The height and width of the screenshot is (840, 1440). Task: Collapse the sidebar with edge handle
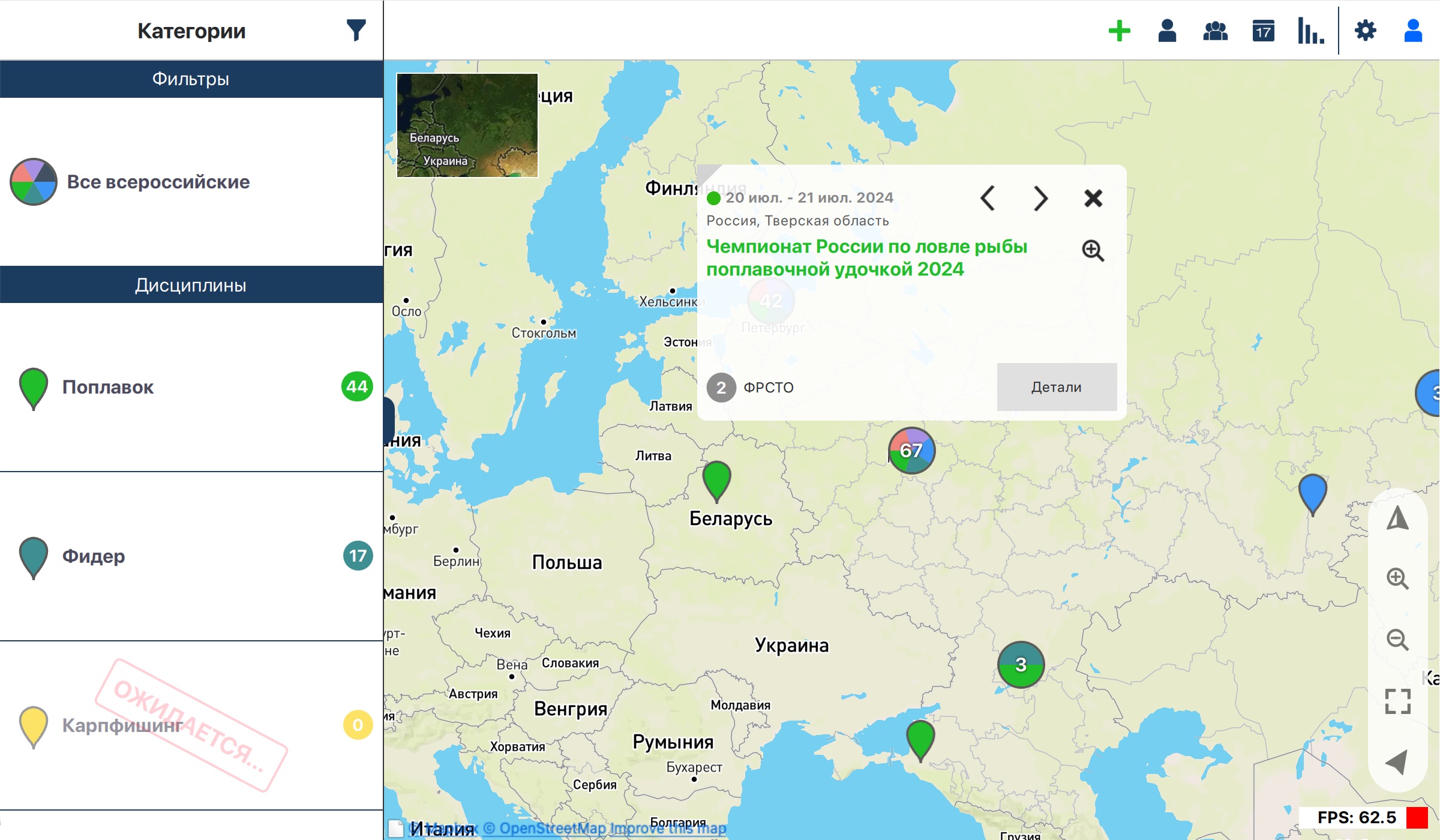[389, 420]
